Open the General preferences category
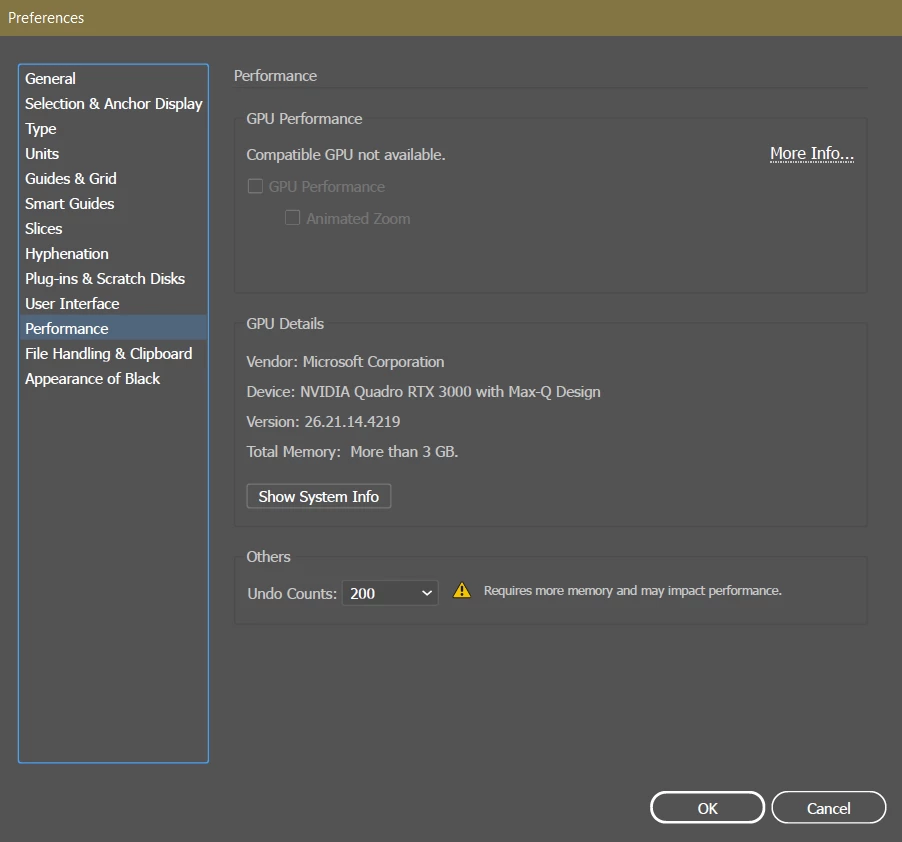Viewport: 902px width, 842px height. [x=113, y=78]
